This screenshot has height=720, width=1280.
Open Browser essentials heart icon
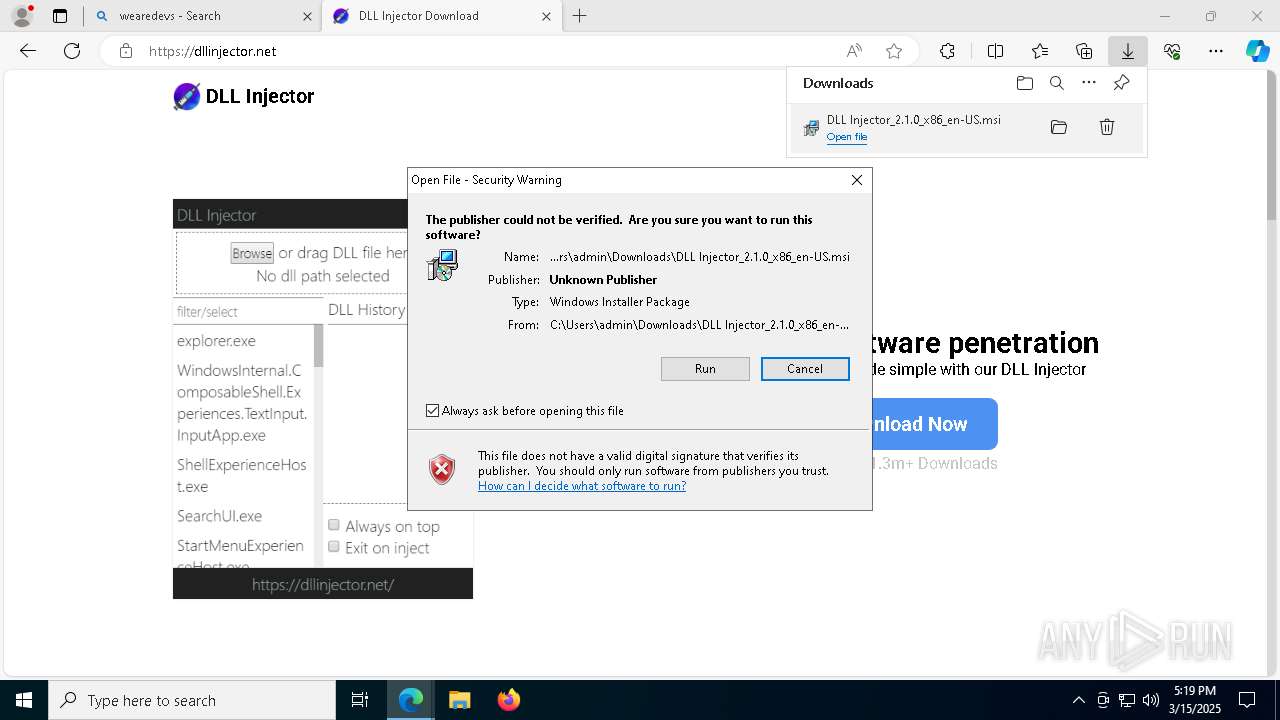coord(1172,51)
